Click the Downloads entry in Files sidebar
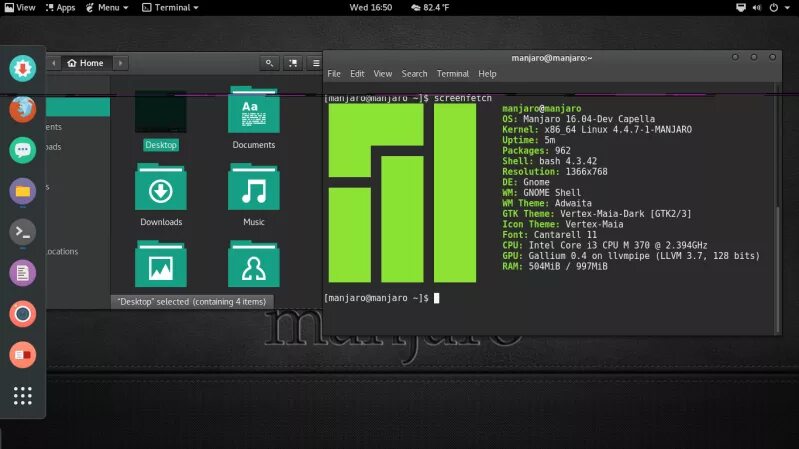The width and height of the screenshot is (799, 449). (78, 147)
